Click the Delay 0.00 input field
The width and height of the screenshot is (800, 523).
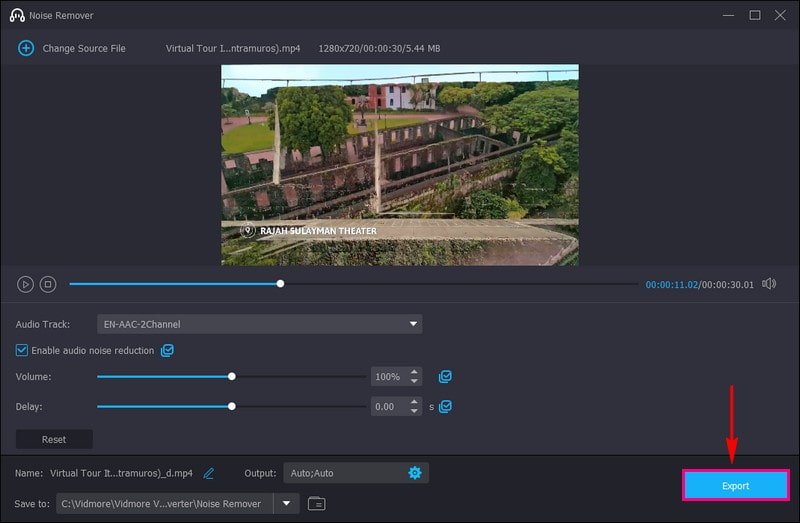[389, 407]
